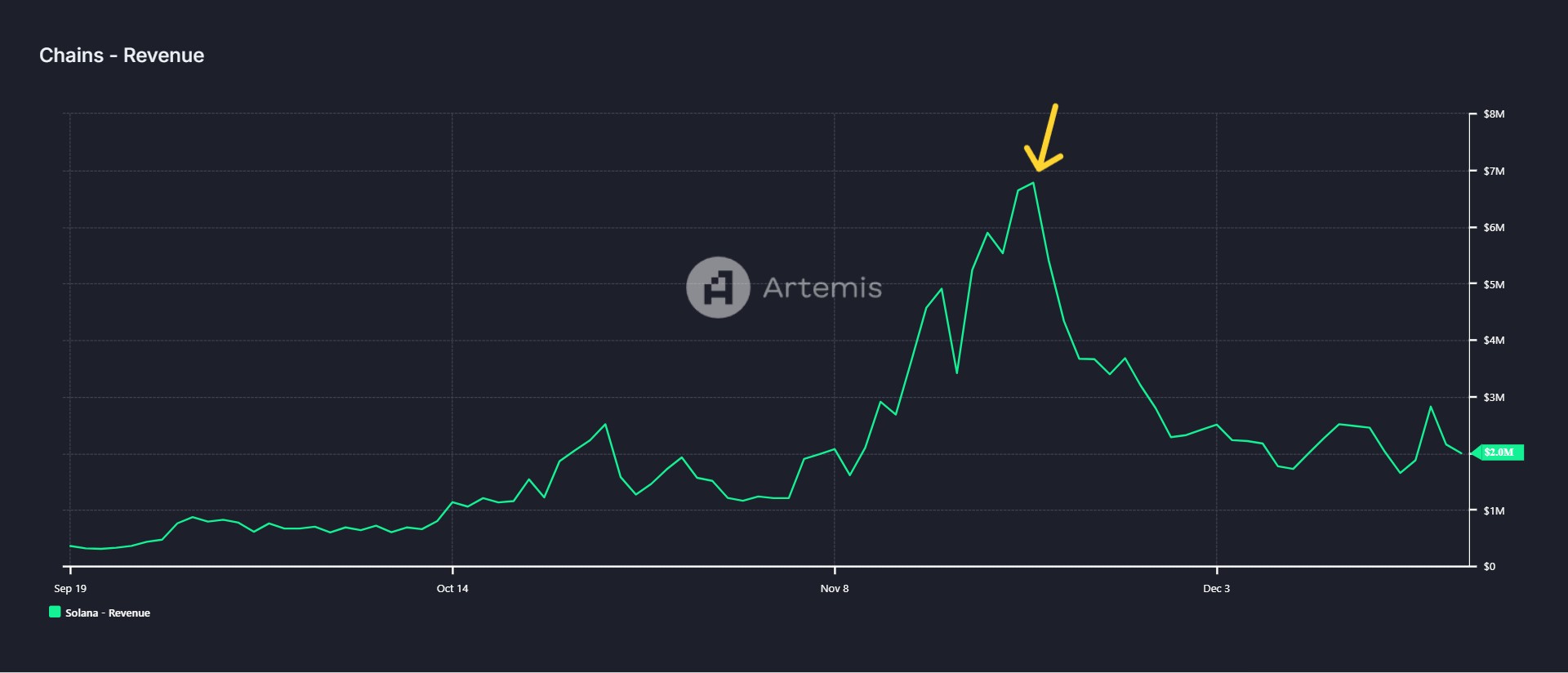Select the Oct 14 date axis label
The height and width of the screenshot is (673, 1568).
coord(452,588)
